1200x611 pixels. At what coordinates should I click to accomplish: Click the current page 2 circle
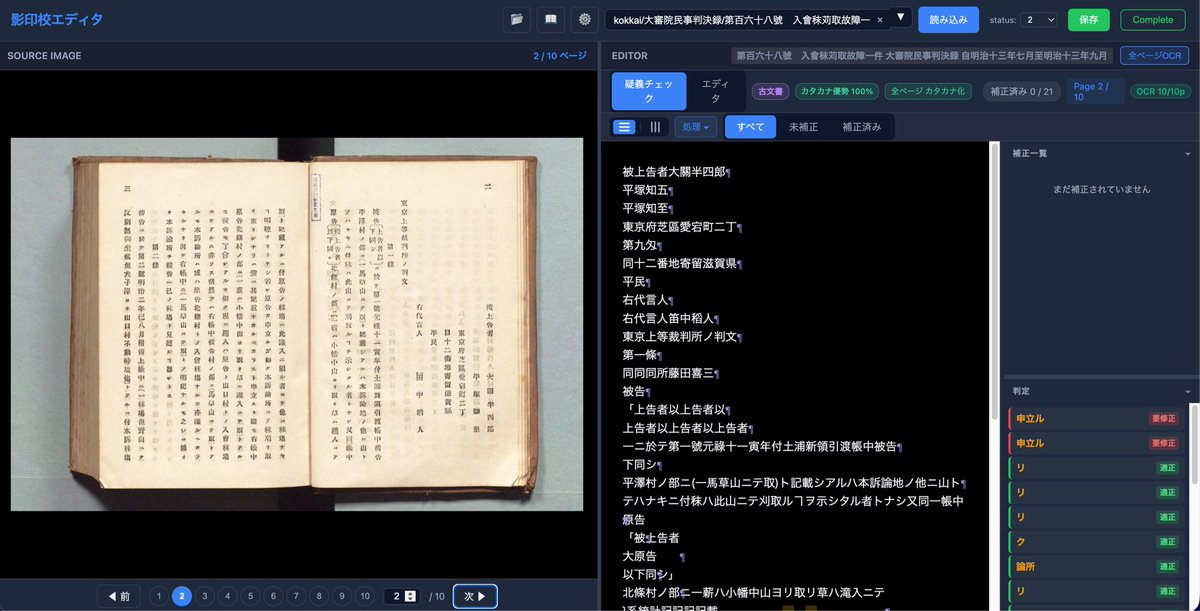click(x=181, y=596)
